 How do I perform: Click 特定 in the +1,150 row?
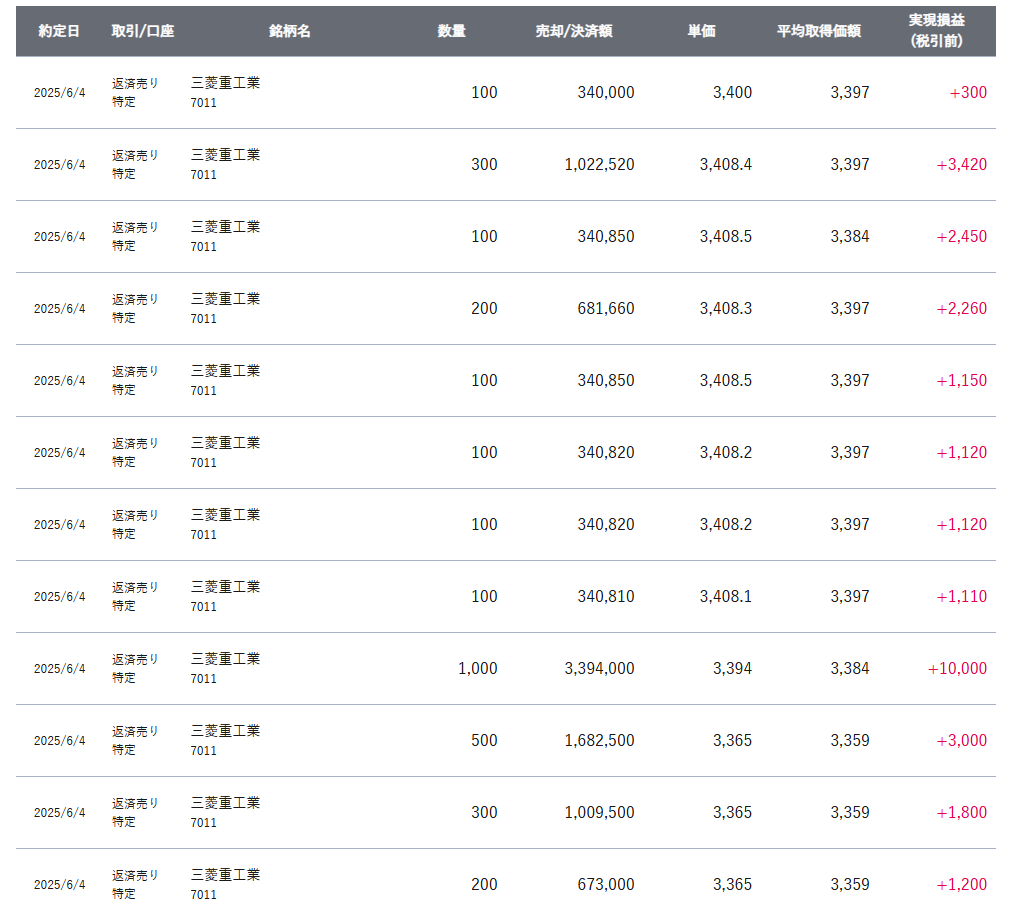124,390
